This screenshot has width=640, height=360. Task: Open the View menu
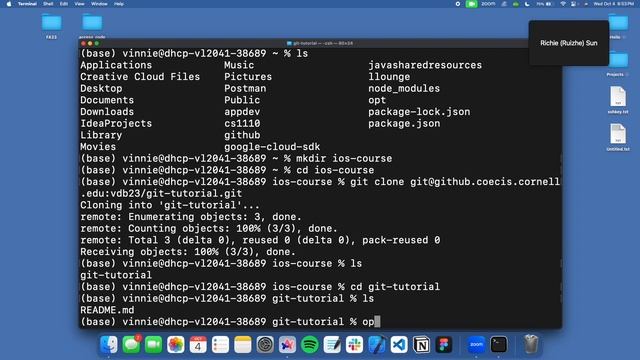[79, 4]
